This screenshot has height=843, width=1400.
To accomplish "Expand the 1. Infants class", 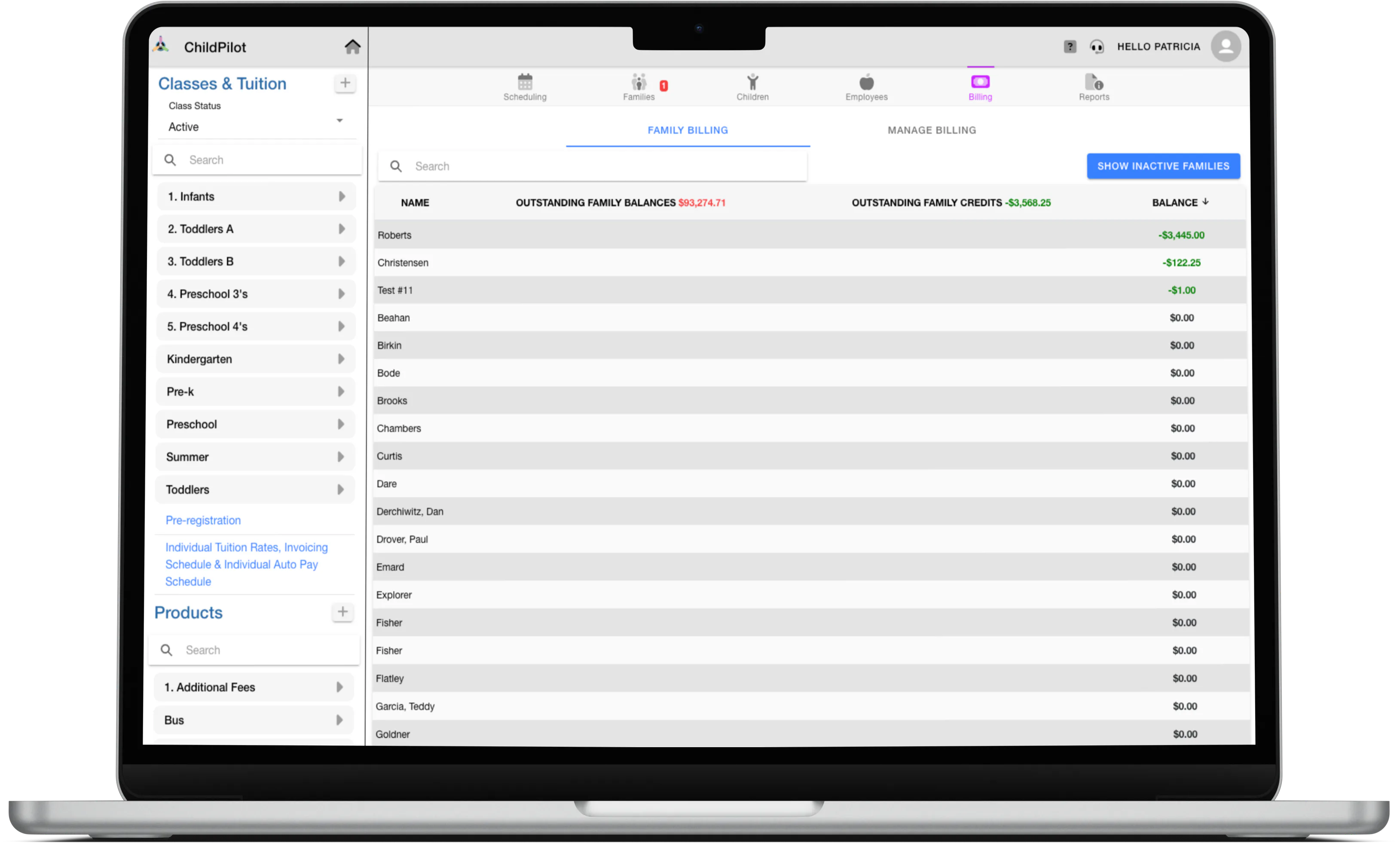I will coord(257,196).
